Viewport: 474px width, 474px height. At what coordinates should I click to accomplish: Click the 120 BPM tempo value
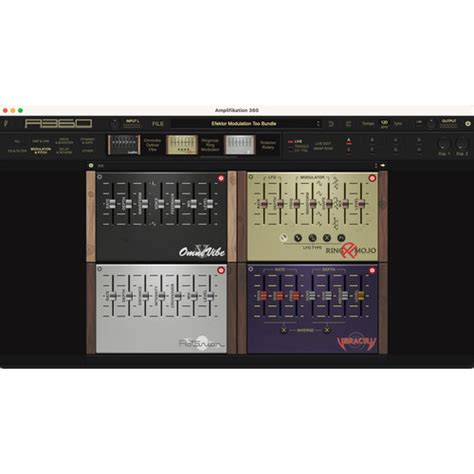click(384, 124)
